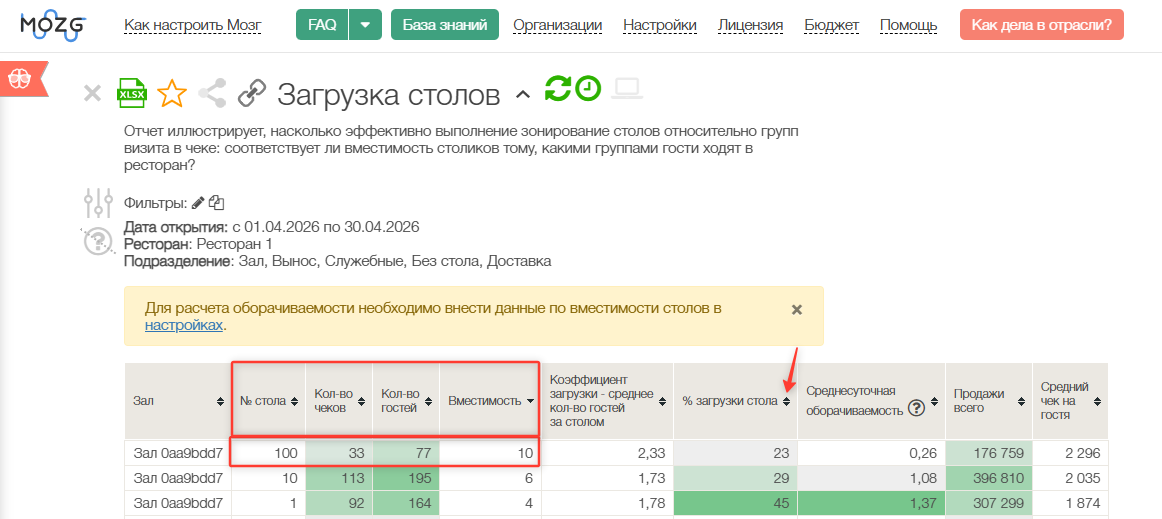Sort by % загрузки стола column

786,401
